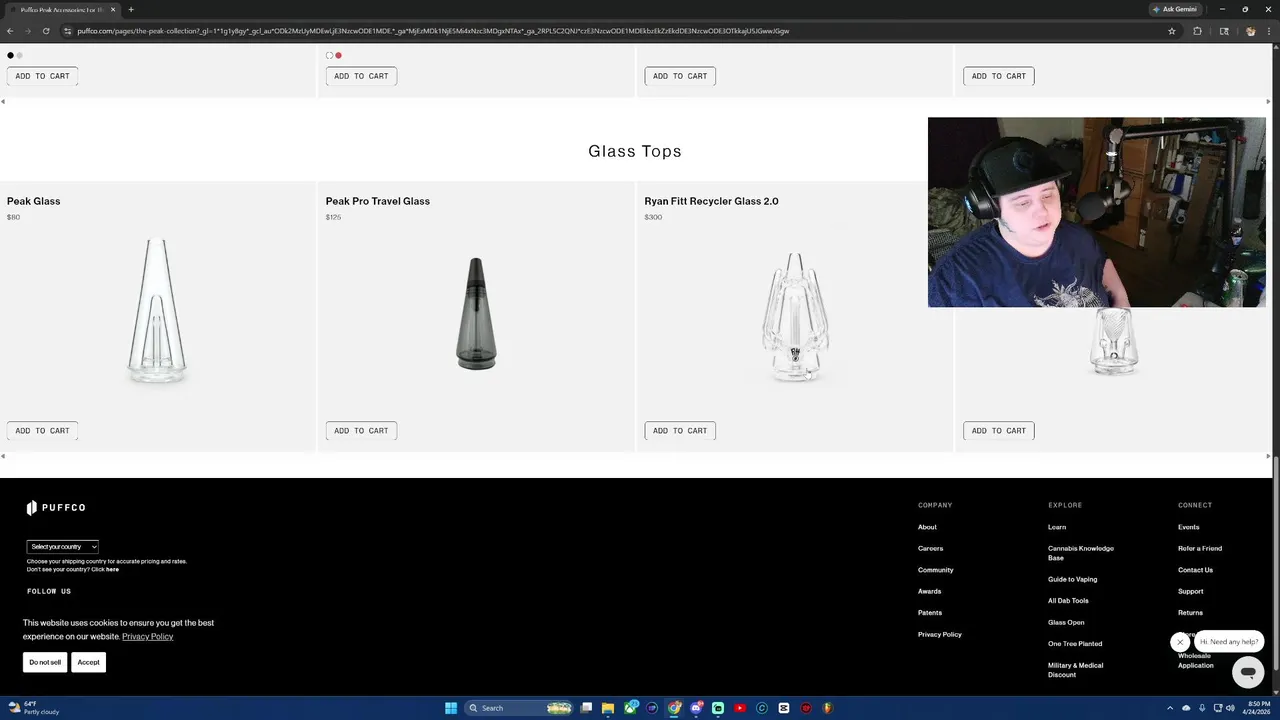This screenshot has width=1280, height=720.
Task: Open the Xbox app on taskbar
Action: tap(631, 708)
